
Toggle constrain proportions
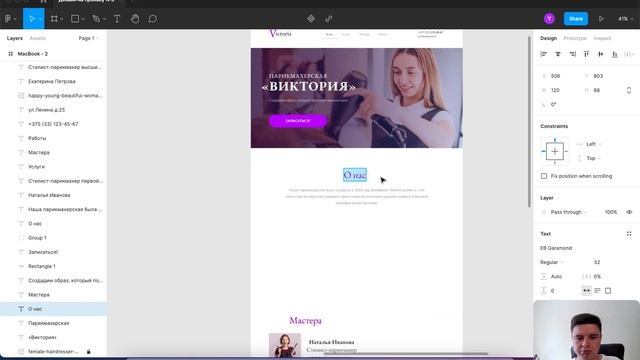pos(629,90)
